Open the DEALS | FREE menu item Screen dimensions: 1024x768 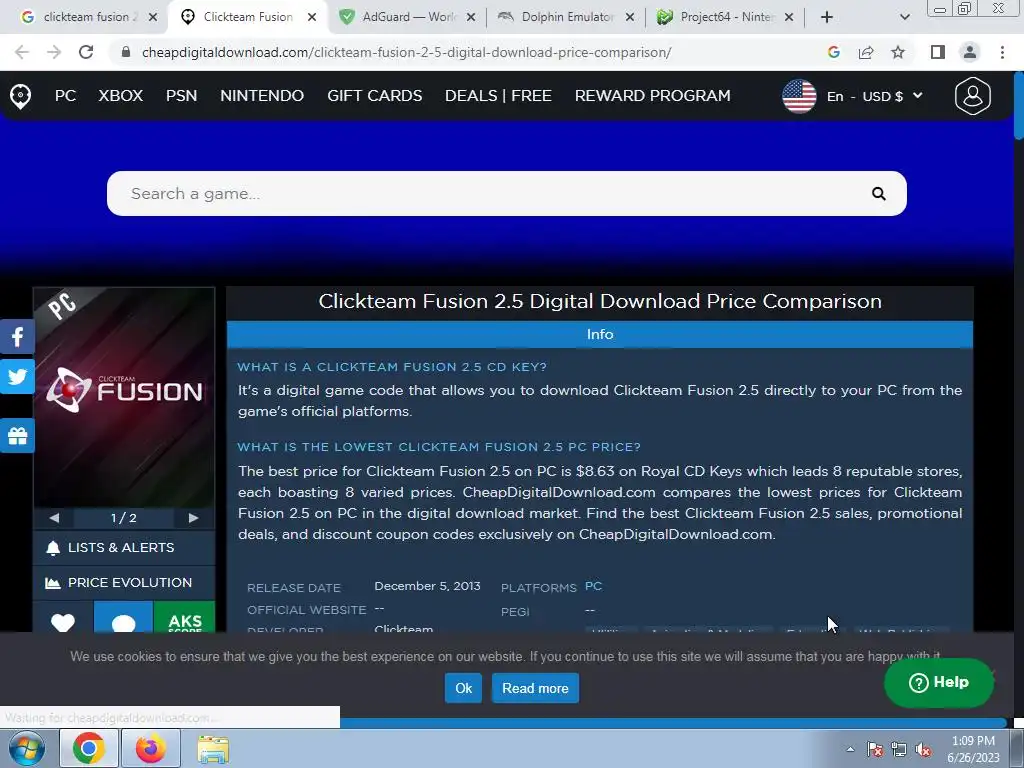click(x=498, y=96)
